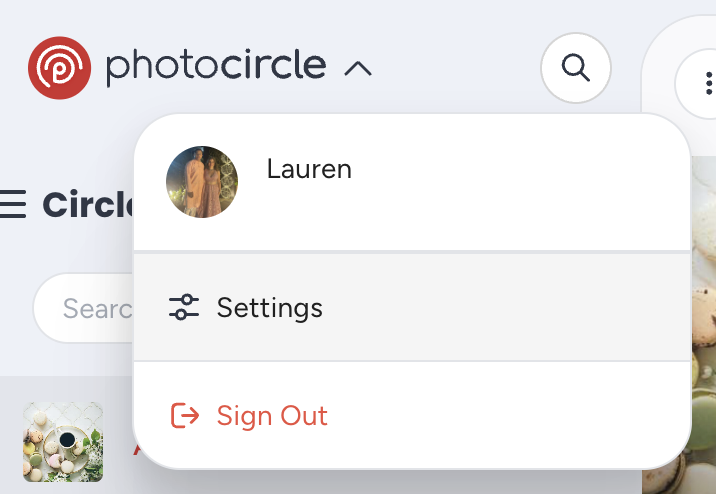Viewport: 716px width, 494px height.
Task: Click the bold Circles heading
Action: pos(88,205)
